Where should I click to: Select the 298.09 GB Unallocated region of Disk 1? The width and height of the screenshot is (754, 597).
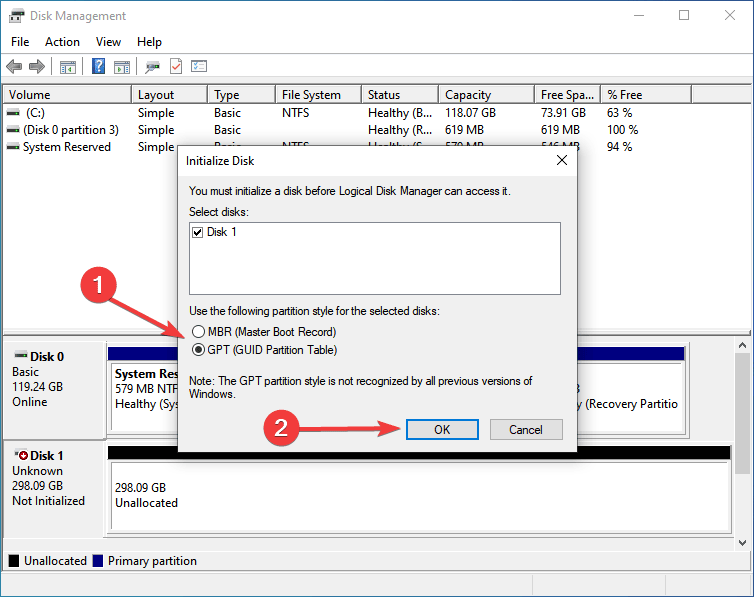(421, 496)
